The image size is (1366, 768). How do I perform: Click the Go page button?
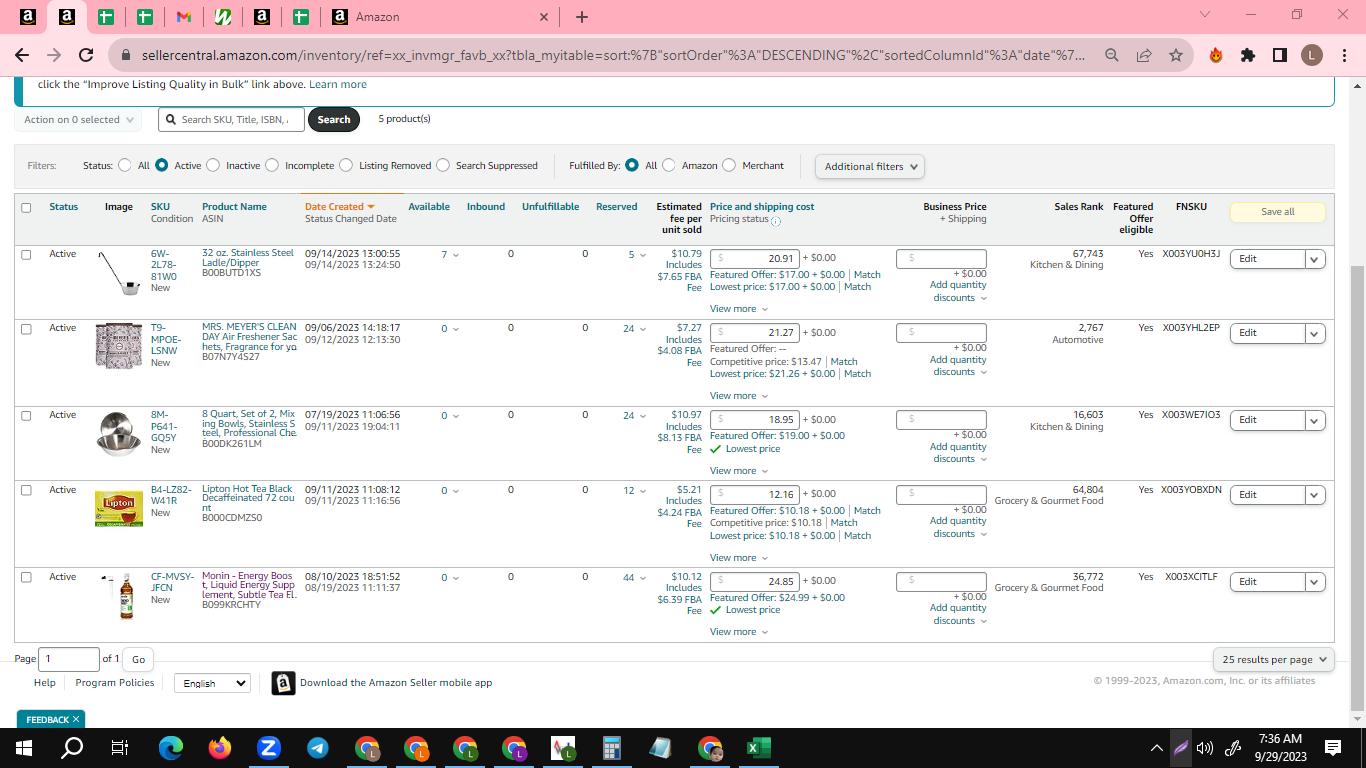point(138,659)
